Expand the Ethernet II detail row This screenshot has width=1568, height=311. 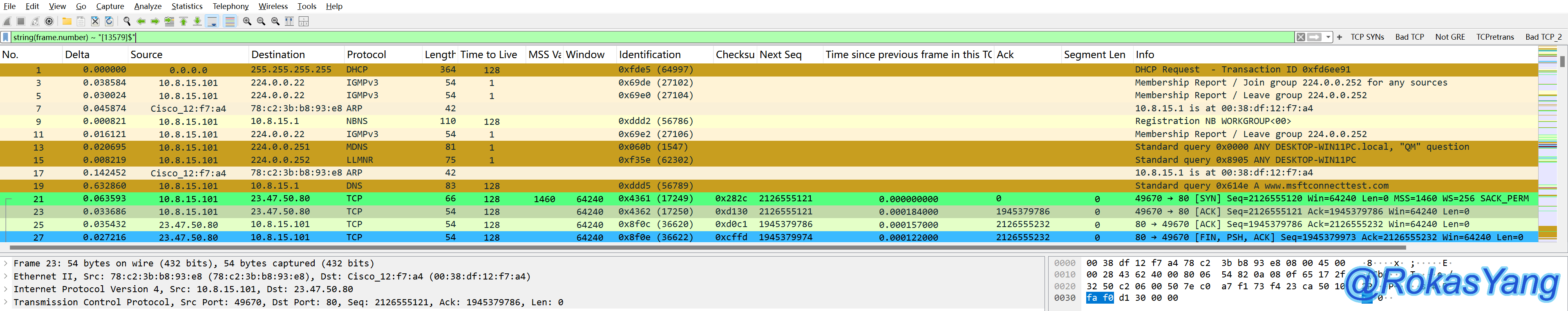(x=5, y=276)
